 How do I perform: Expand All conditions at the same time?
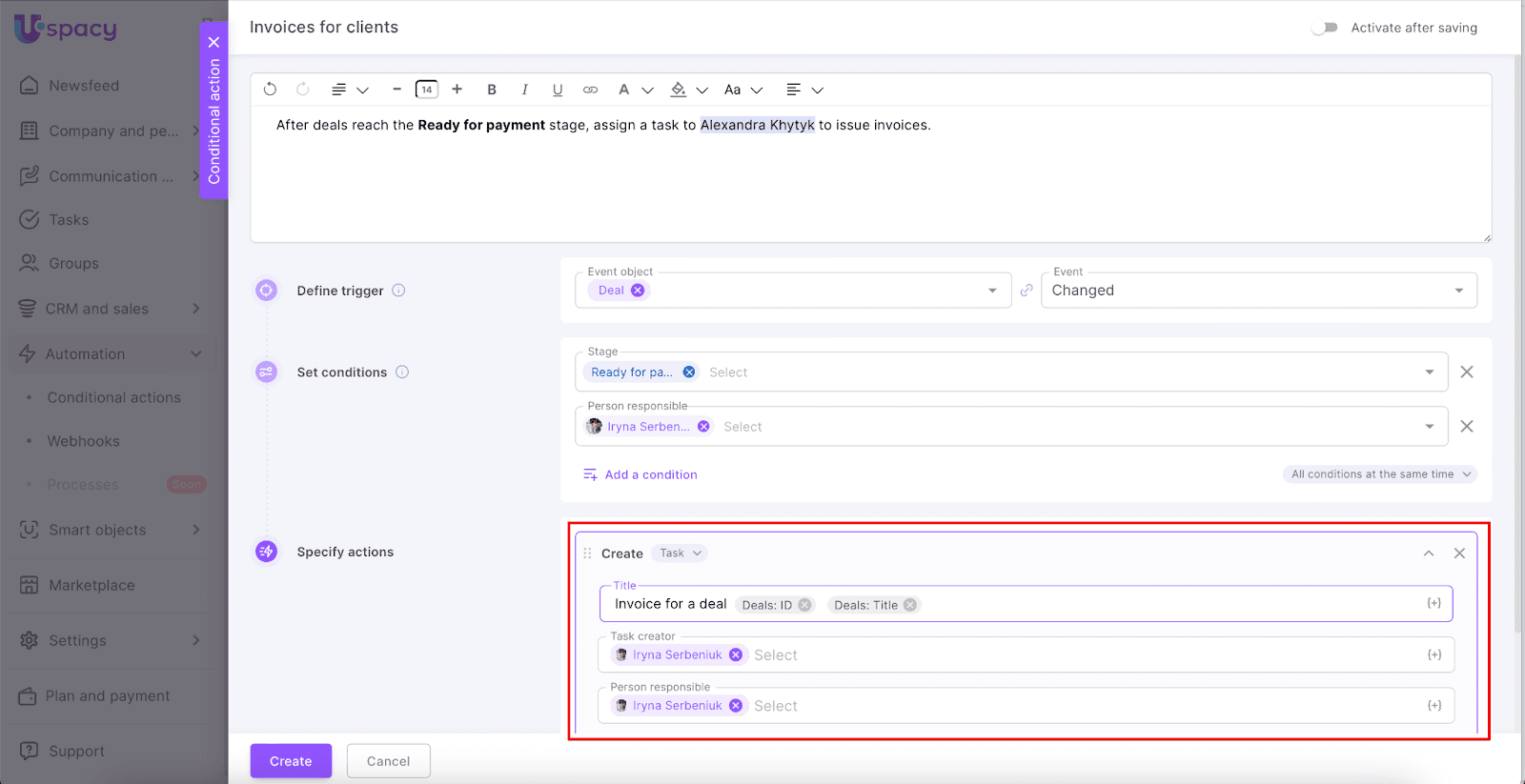pyautogui.click(x=1380, y=474)
